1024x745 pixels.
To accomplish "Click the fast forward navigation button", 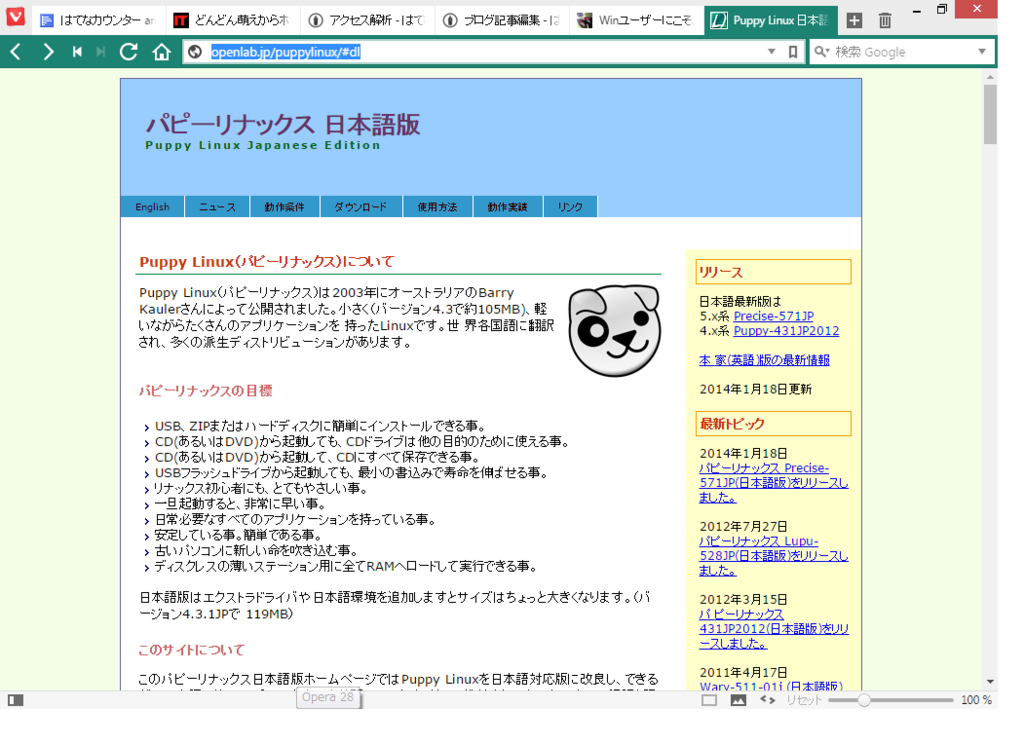I will (101, 52).
